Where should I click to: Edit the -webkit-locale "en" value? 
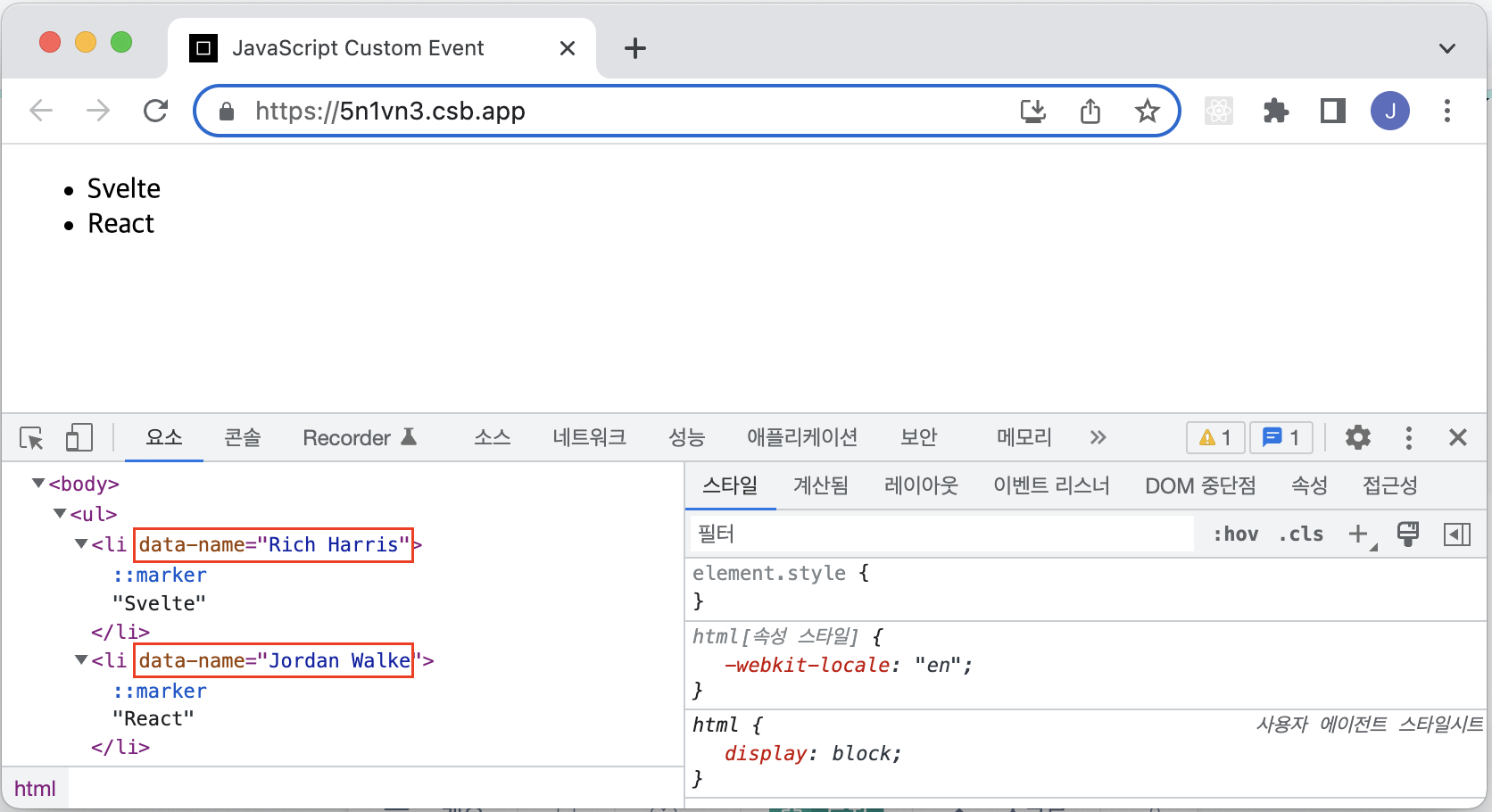(x=938, y=665)
